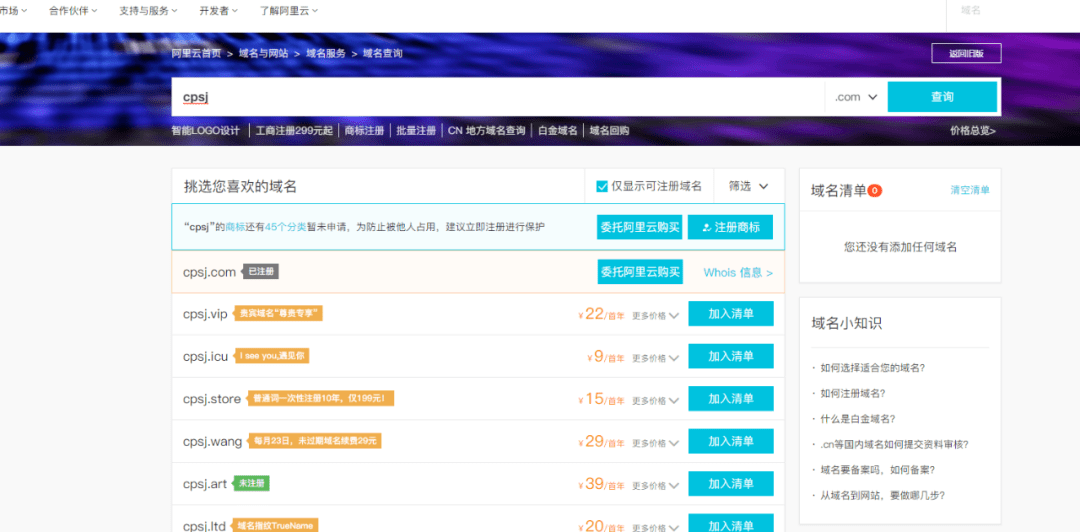Open the .com suffix dropdown
Image resolution: width=1080 pixels, height=532 pixels.
point(855,97)
